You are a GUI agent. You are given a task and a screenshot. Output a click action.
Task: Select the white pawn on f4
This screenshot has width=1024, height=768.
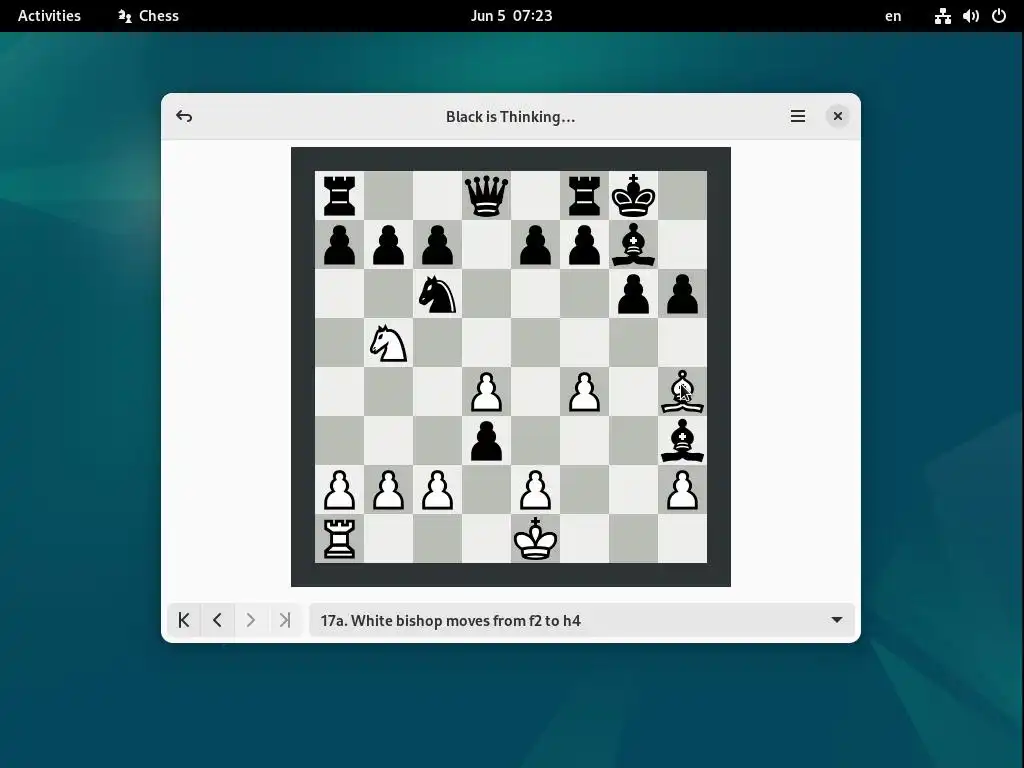point(584,391)
